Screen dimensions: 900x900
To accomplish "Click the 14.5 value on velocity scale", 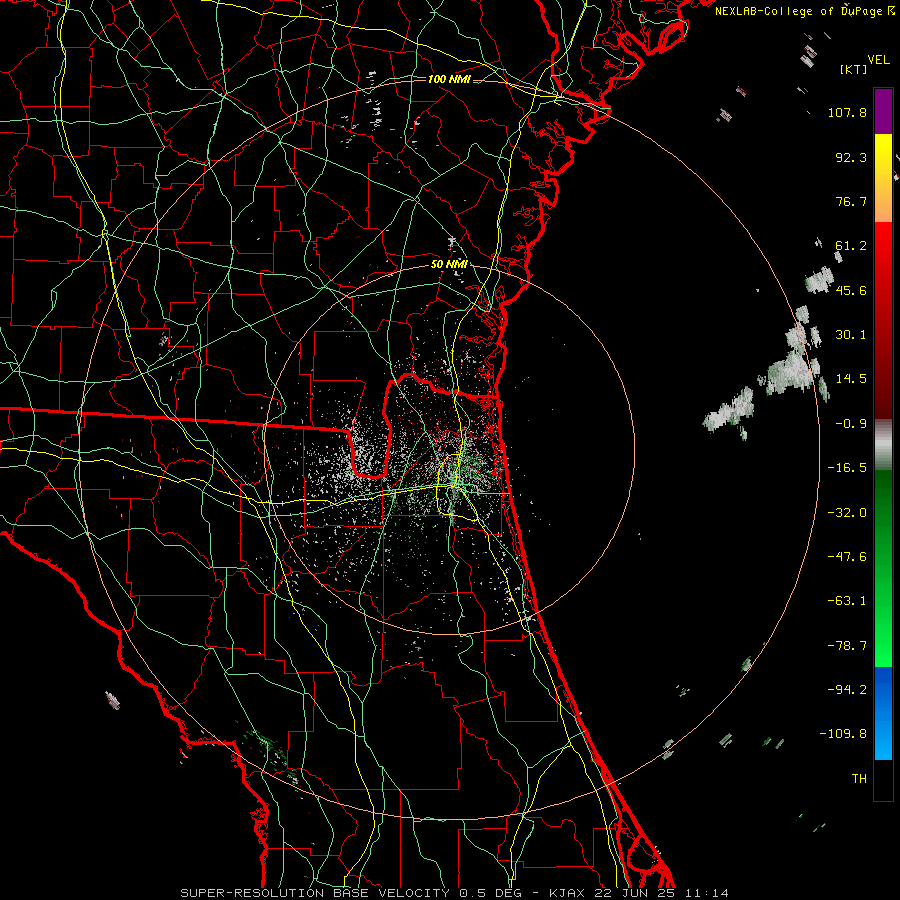I will tap(851, 379).
